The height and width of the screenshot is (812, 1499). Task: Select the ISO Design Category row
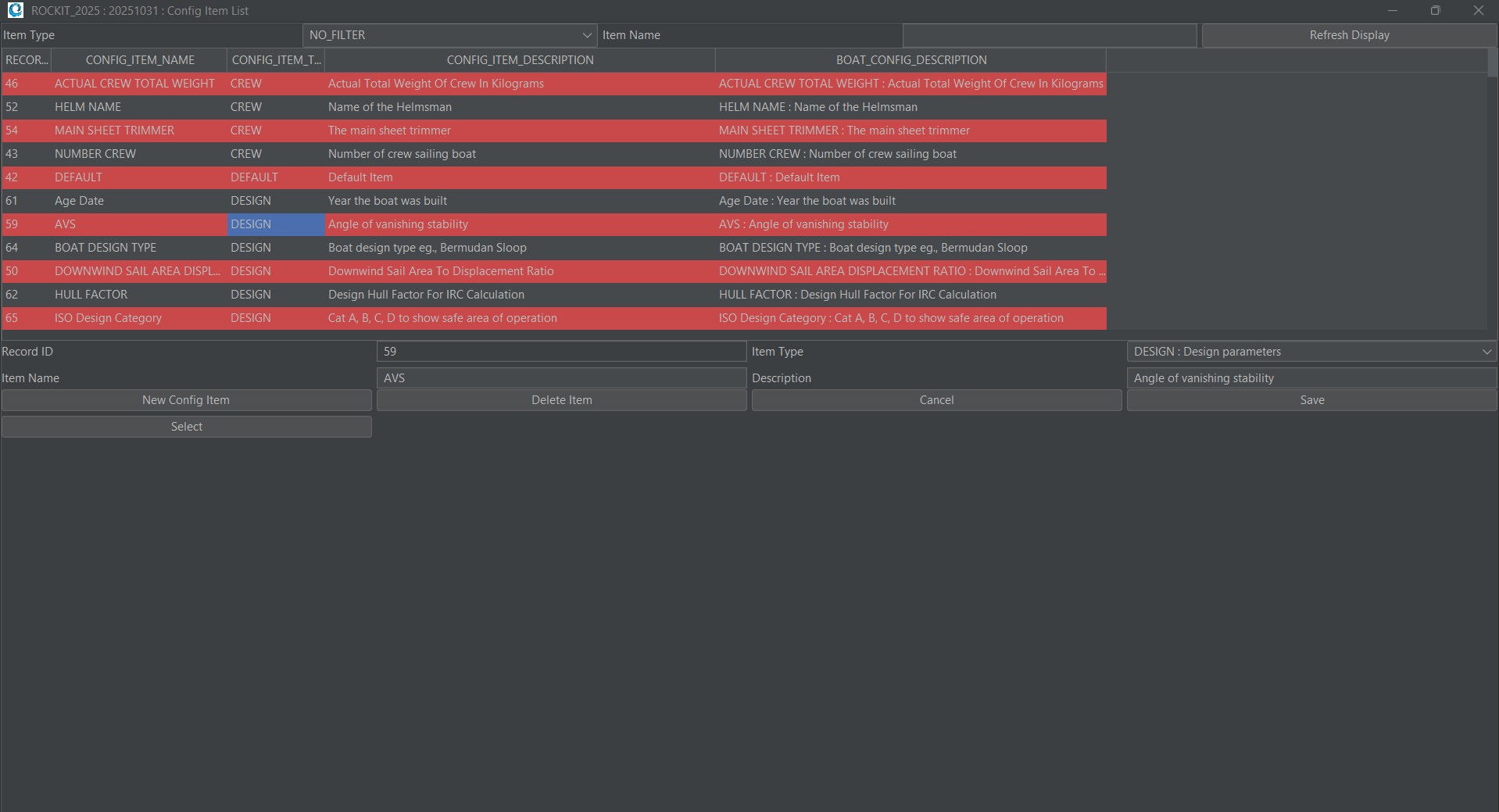108,318
